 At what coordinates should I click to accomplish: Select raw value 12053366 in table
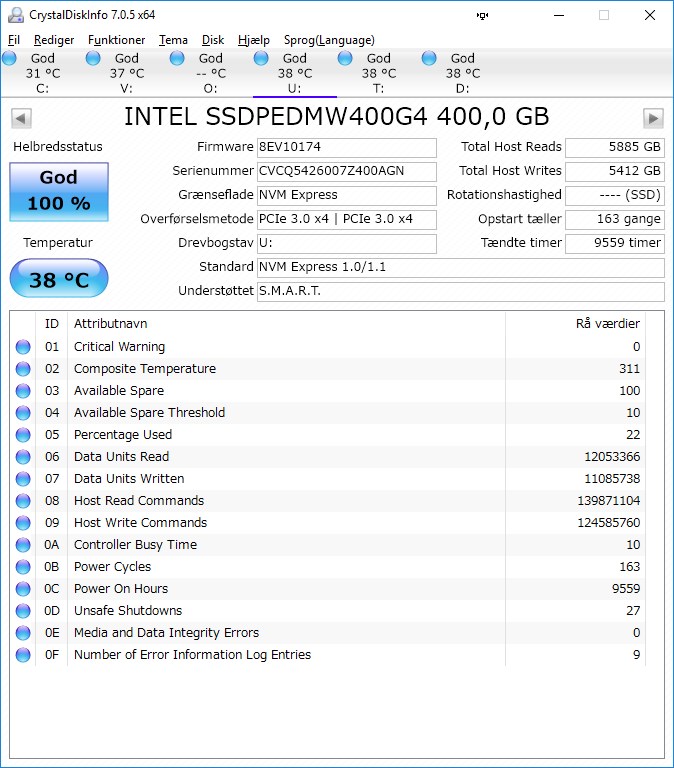(x=612, y=457)
